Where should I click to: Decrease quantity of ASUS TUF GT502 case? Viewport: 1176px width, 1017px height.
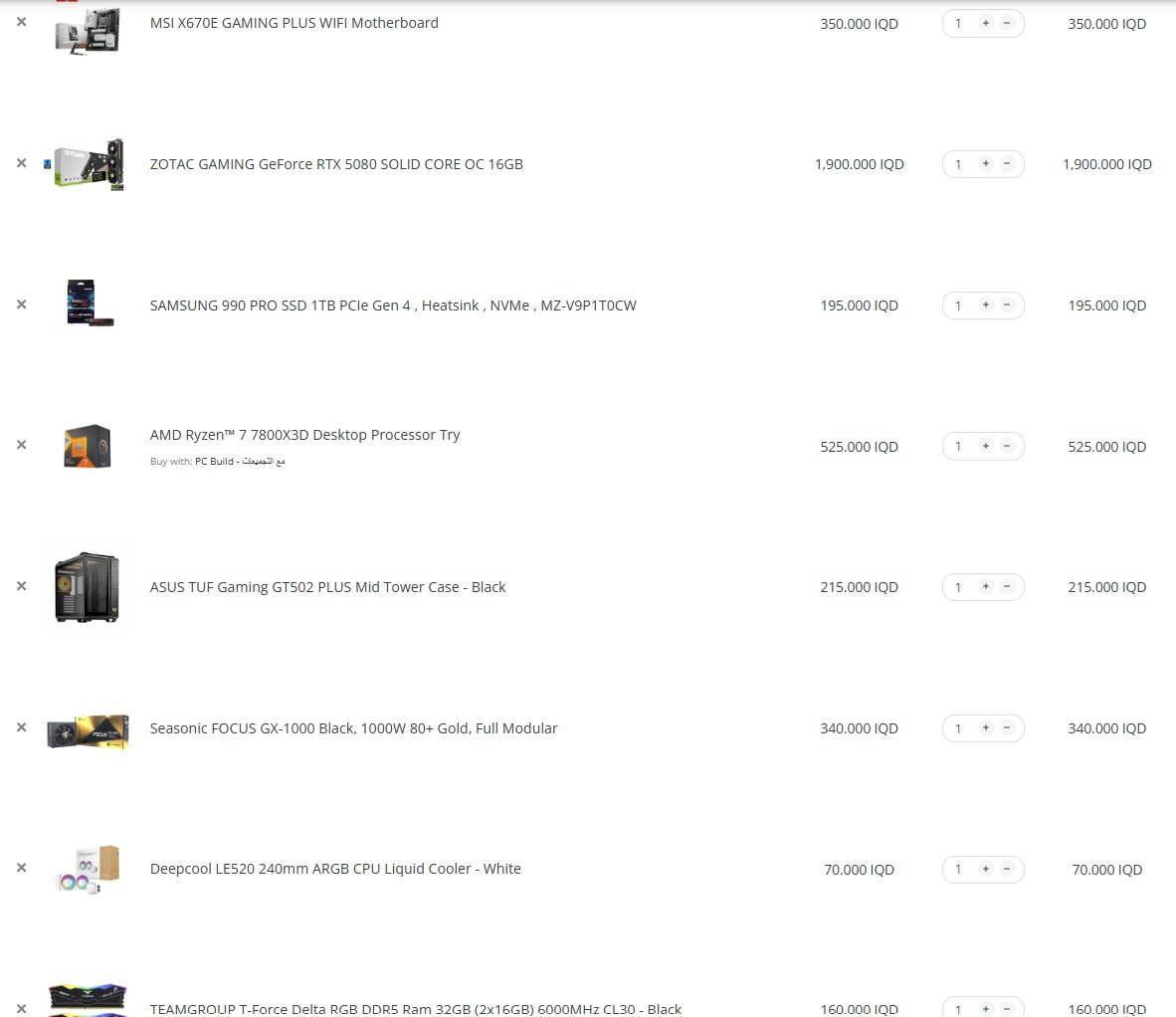(1007, 586)
